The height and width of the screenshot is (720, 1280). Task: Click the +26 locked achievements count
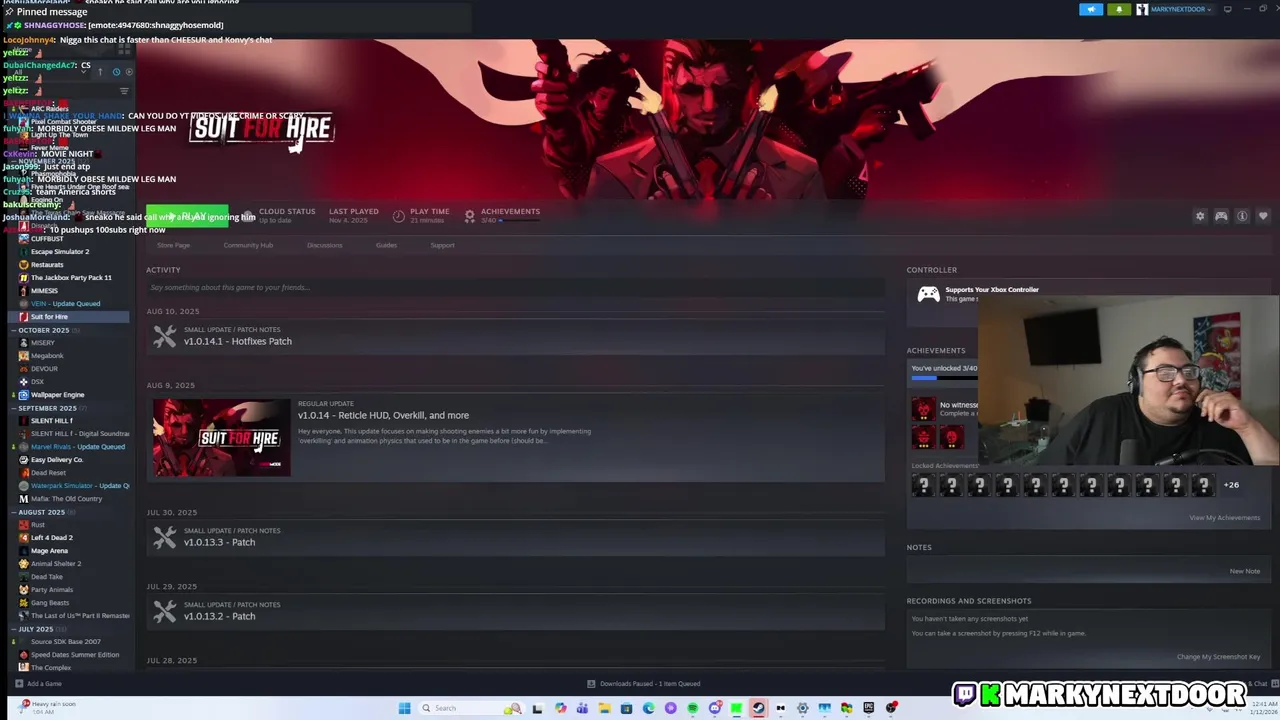coord(1231,485)
